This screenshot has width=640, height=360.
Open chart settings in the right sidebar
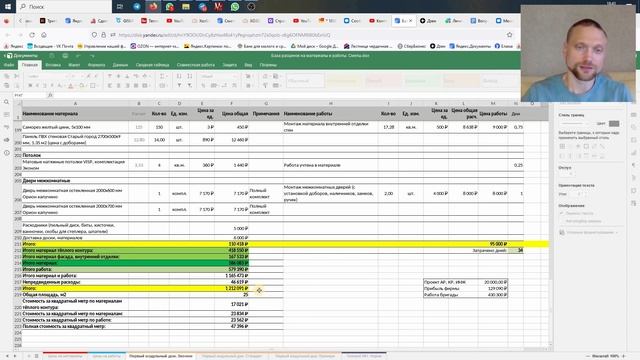(633, 153)
